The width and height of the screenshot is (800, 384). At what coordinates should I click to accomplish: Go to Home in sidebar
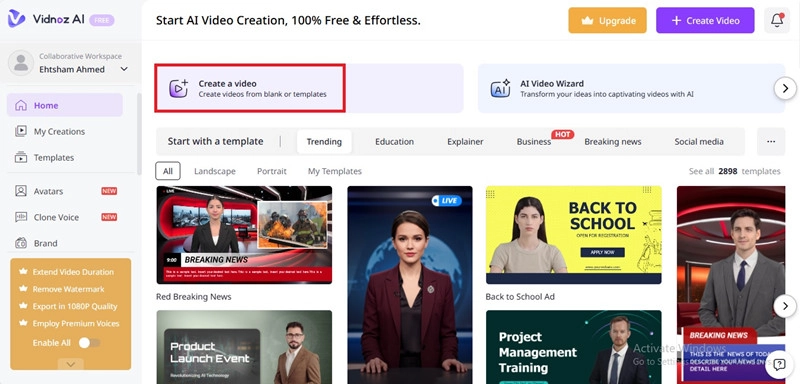65,106
